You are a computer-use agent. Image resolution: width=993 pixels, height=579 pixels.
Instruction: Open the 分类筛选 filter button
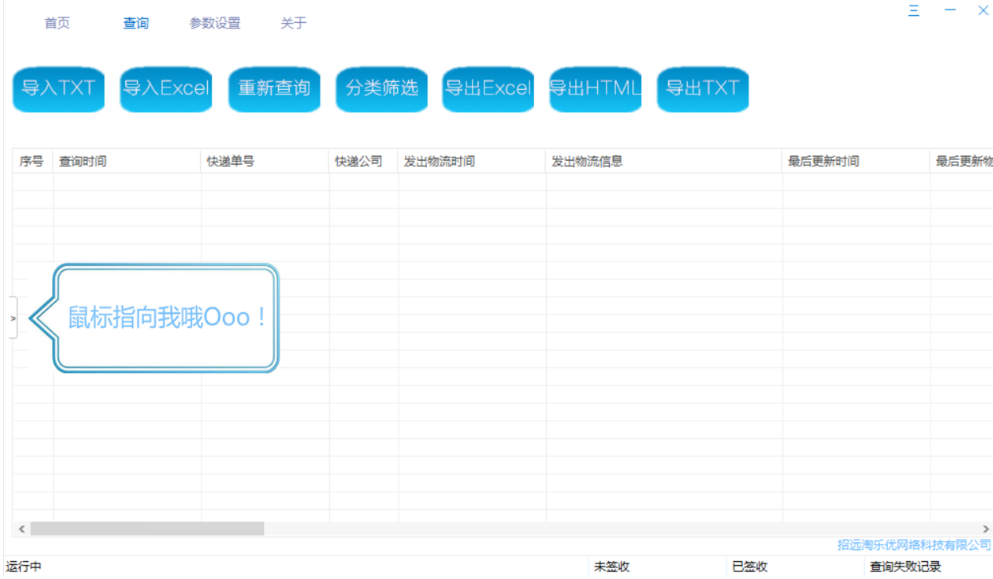(381, 89)
